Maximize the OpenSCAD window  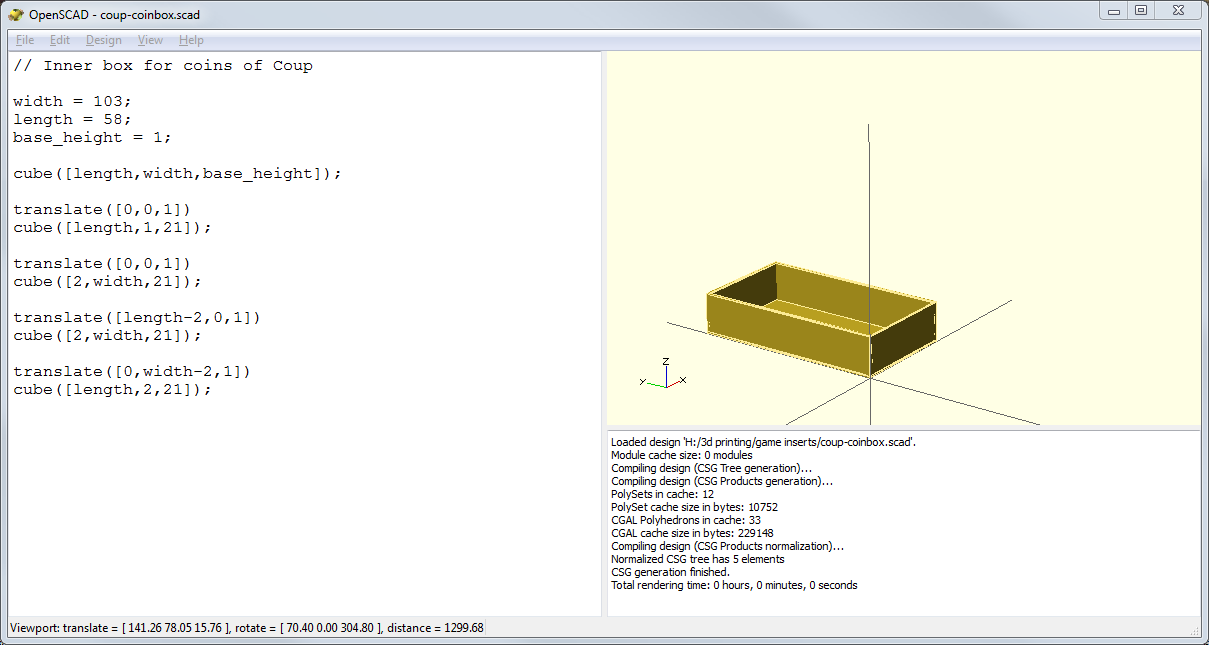click(1141, 10)
